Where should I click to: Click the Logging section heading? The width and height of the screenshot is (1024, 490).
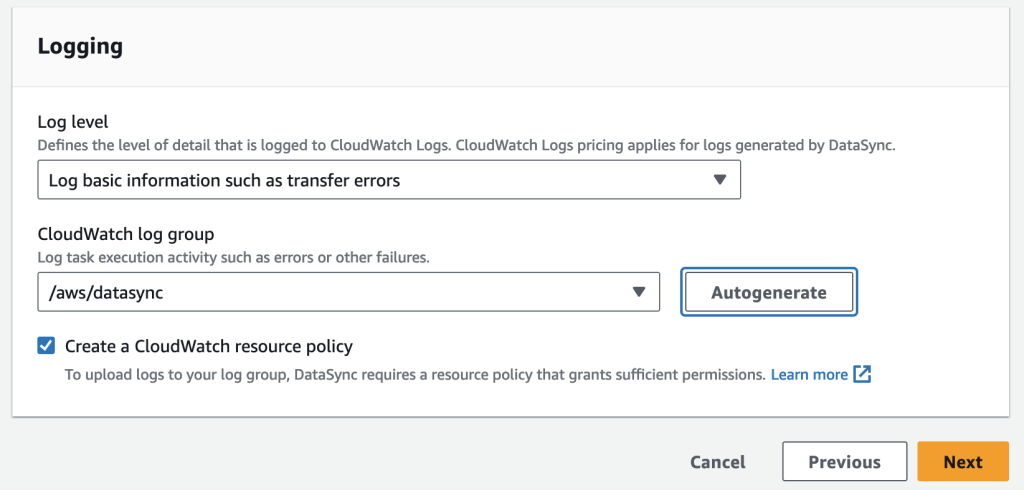(x=80, y=46)
